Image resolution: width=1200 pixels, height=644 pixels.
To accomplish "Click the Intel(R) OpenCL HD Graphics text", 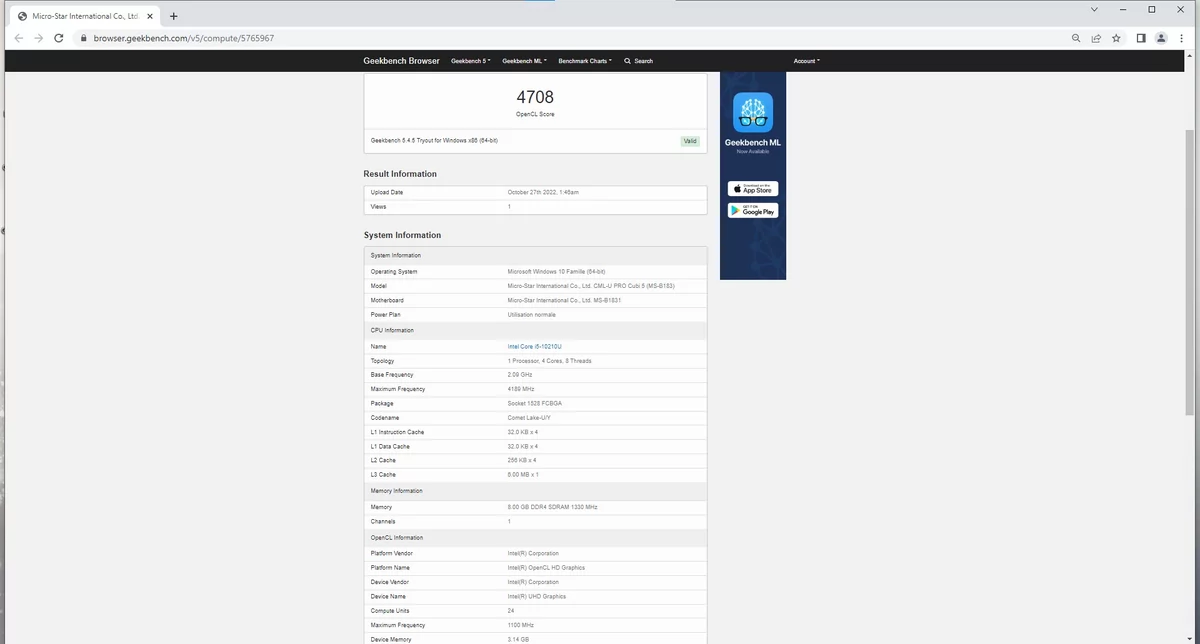I will [546, 568].
